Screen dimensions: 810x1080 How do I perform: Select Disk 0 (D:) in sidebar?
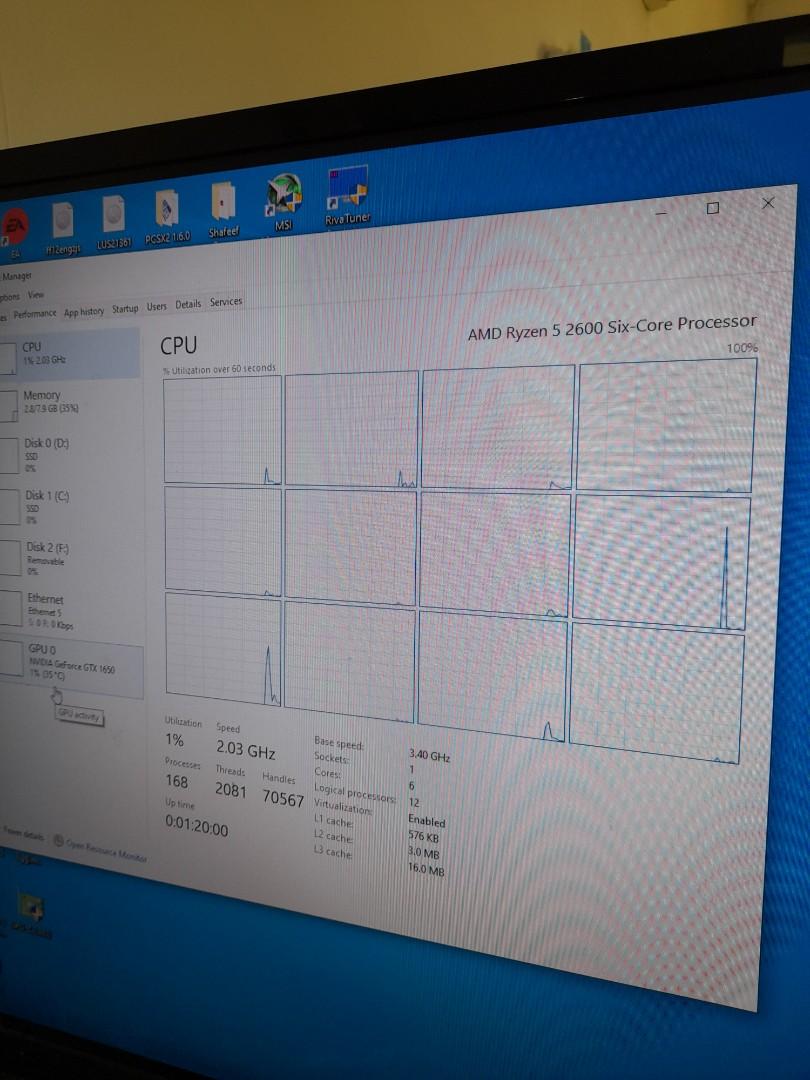(72, 455)
